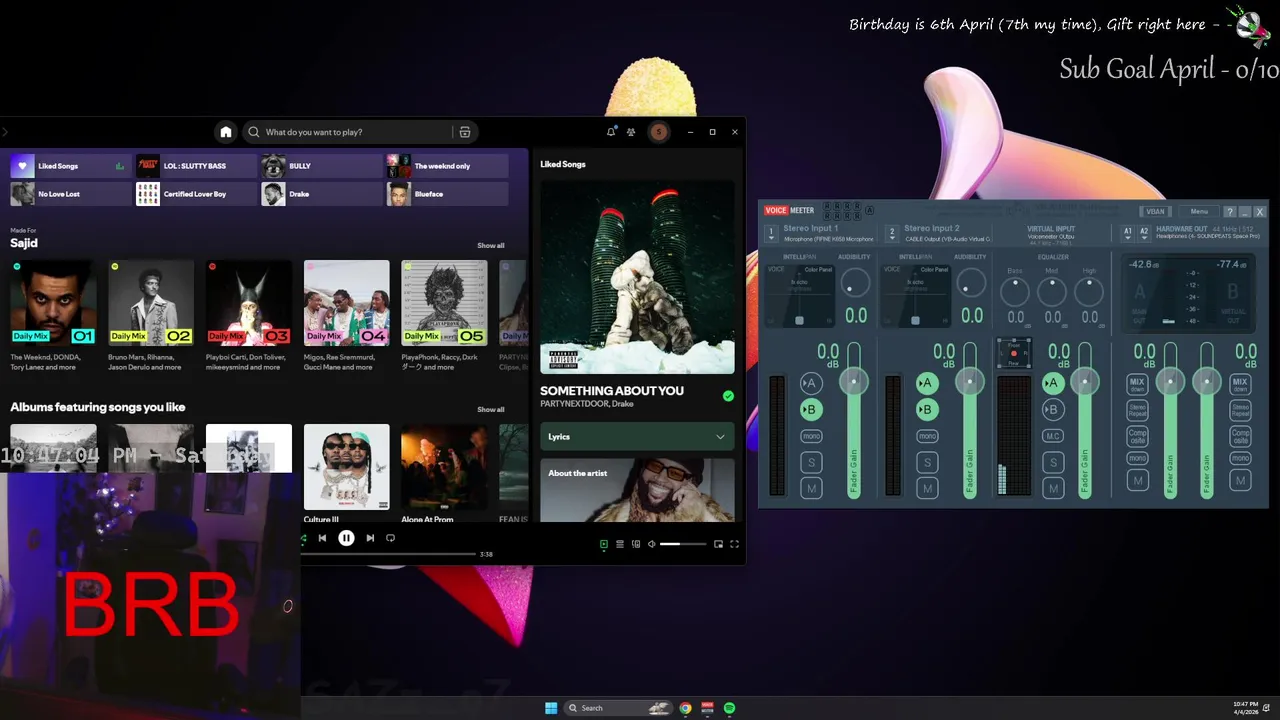Toggle B bus on Stereo Input 1

point(811,409)
